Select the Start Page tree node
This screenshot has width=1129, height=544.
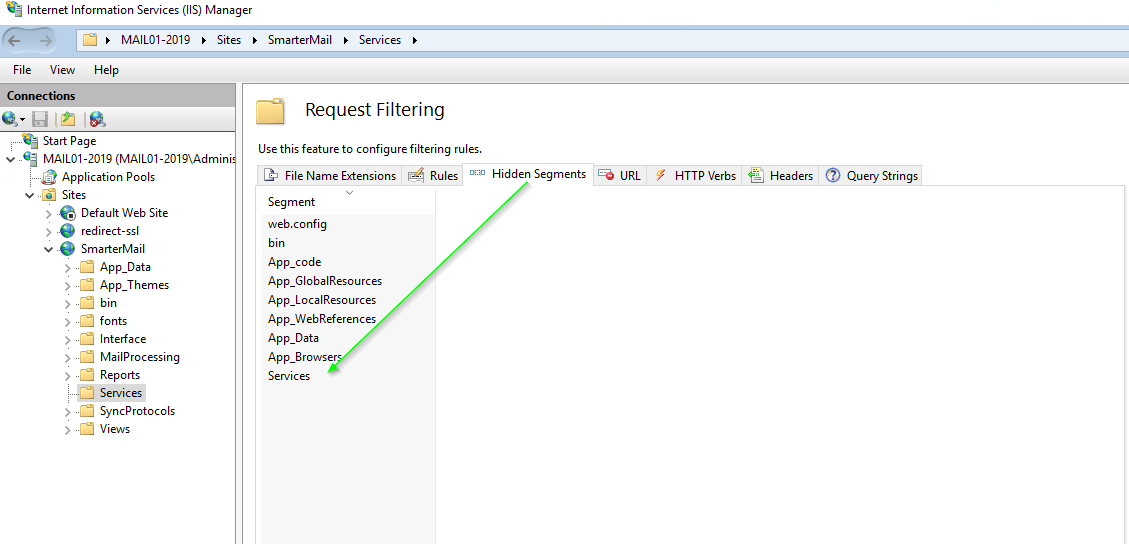pyautogui.click(x=69, y=141)
